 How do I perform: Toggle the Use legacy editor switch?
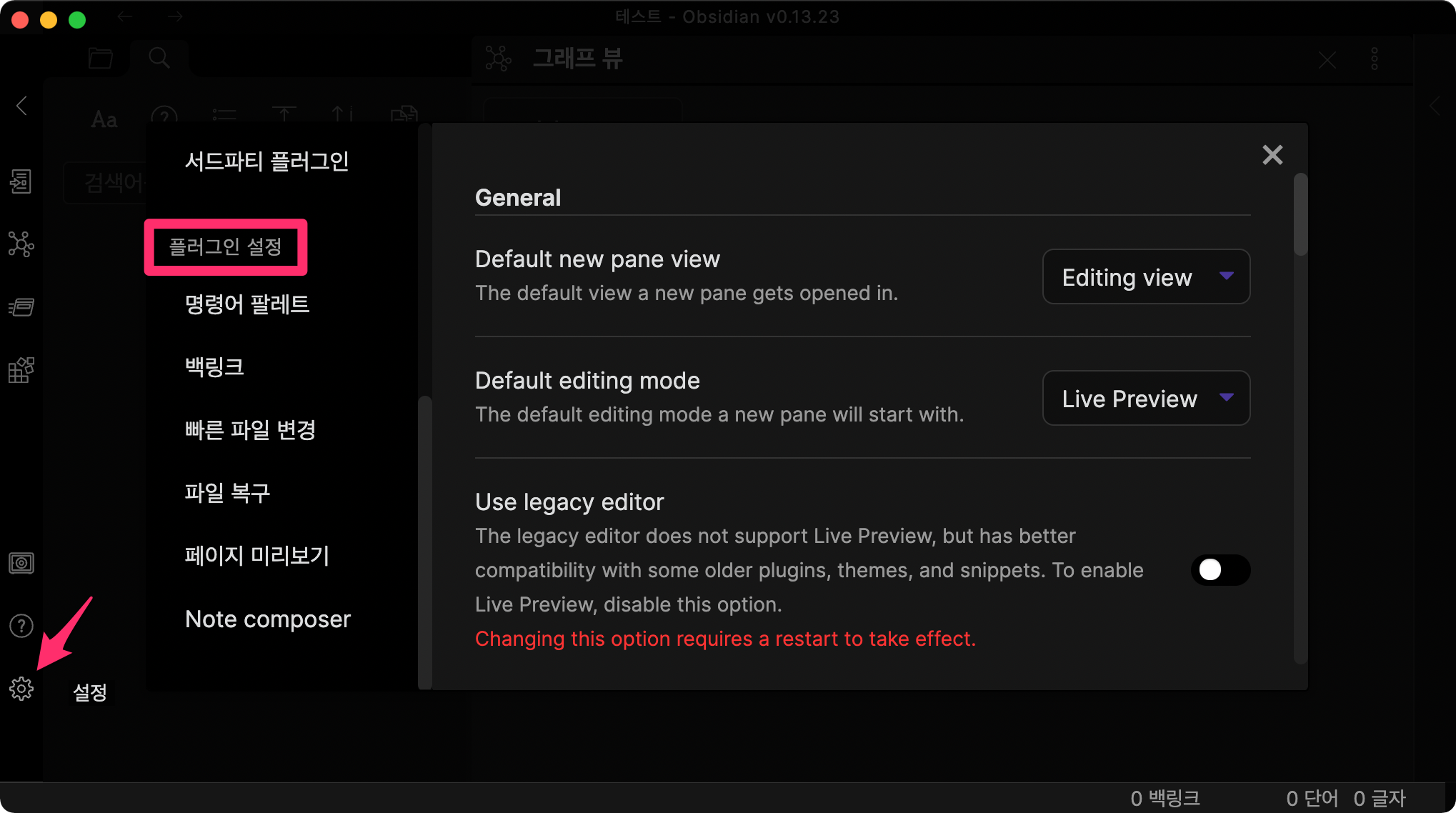(1220, 570)
